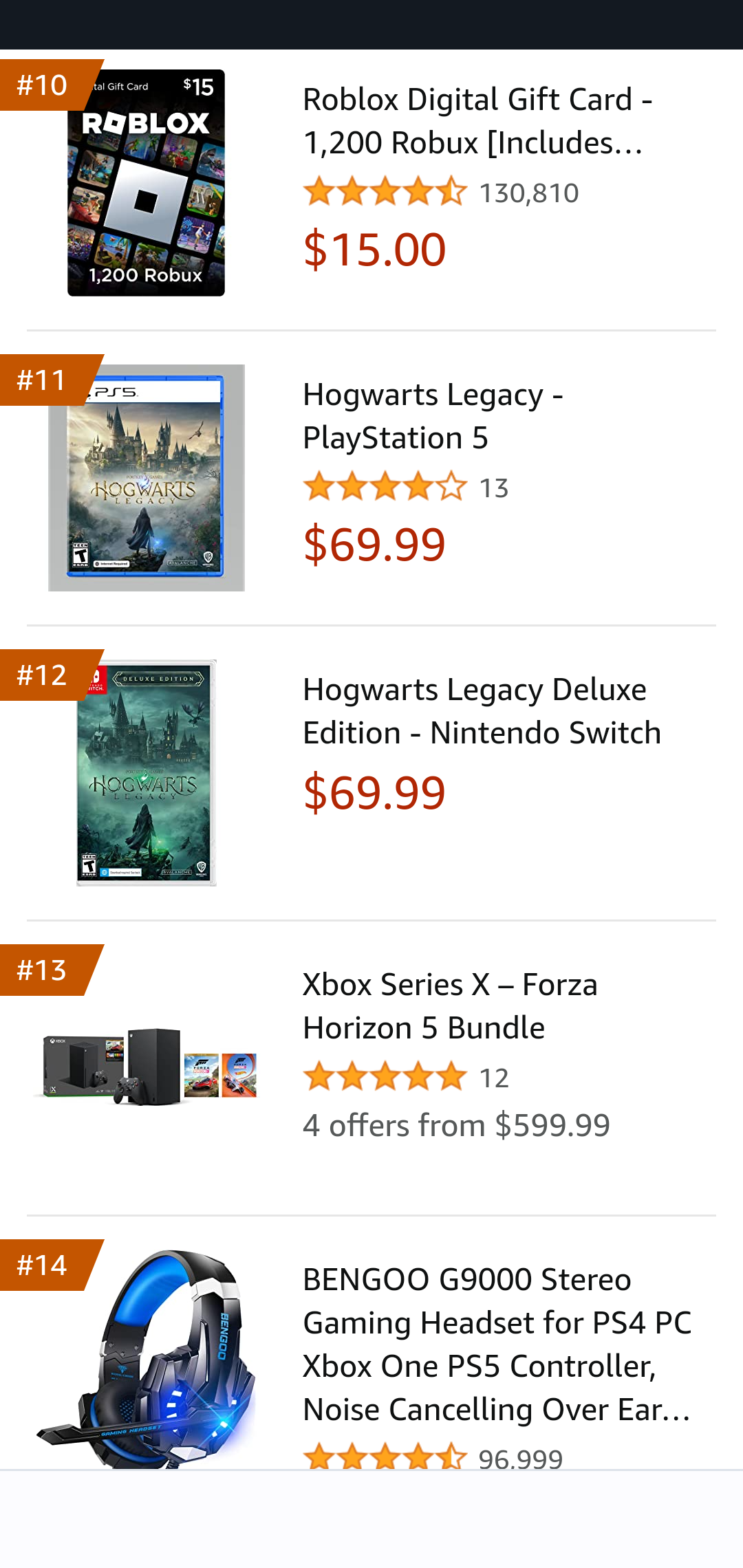Viewport: 743px width, 1568px height.
Task: Open the 130,810 reviews count
Action: tap(528, 193)
